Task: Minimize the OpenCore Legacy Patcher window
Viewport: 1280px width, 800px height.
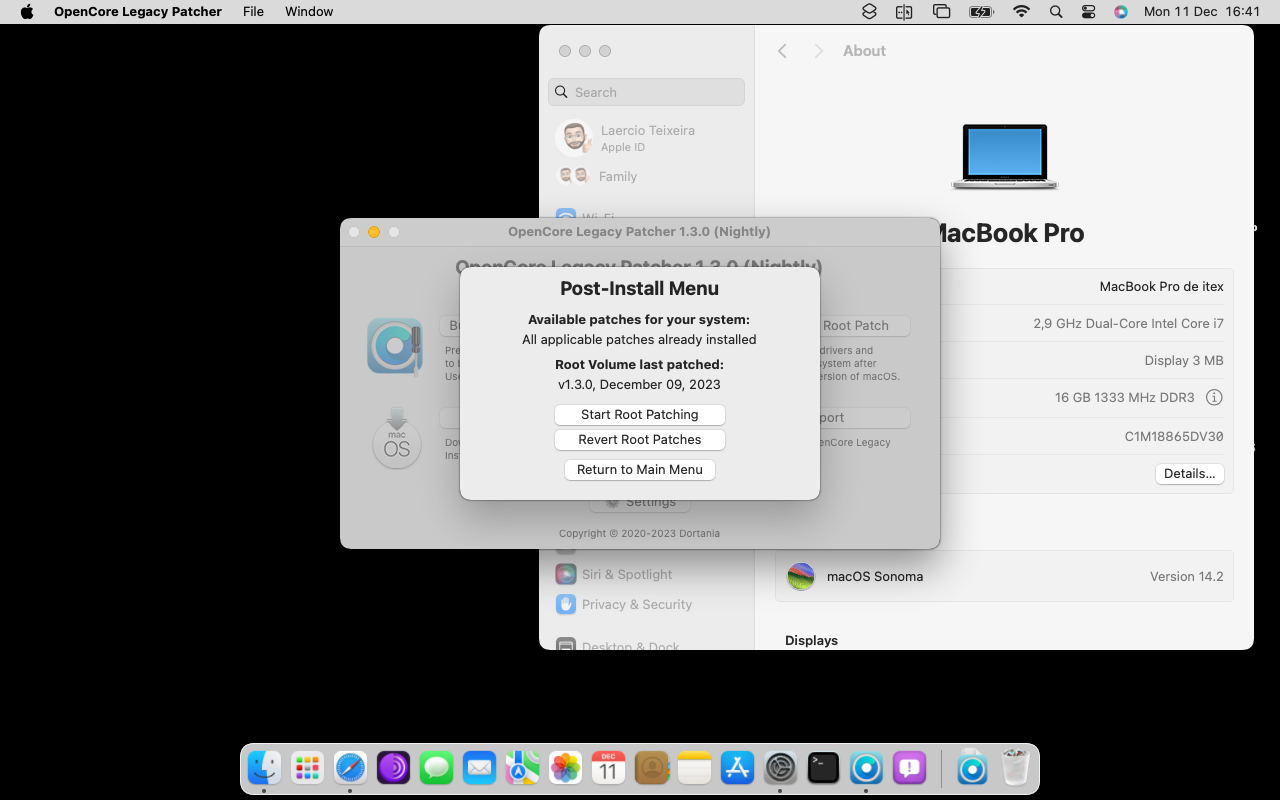Action: coord(374,232)
